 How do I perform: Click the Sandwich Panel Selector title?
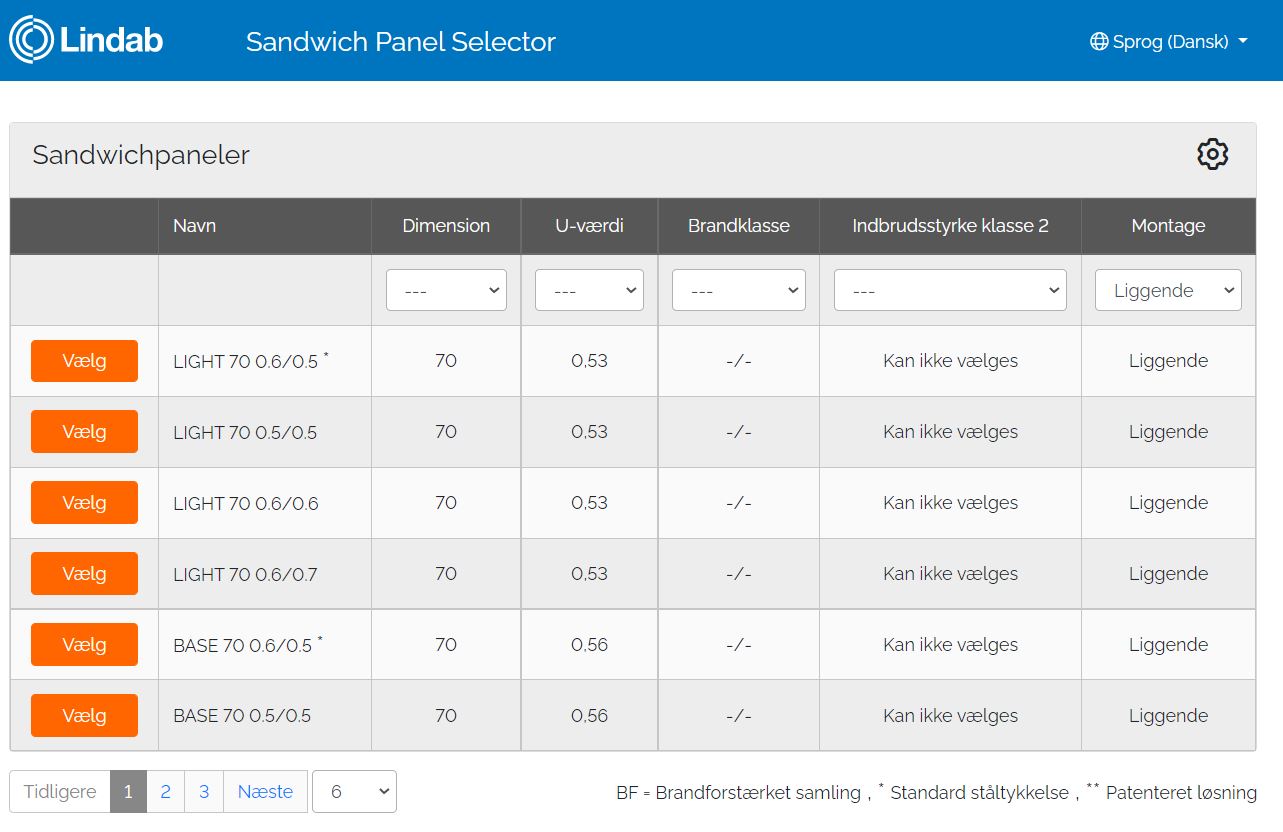pos(400,42)
